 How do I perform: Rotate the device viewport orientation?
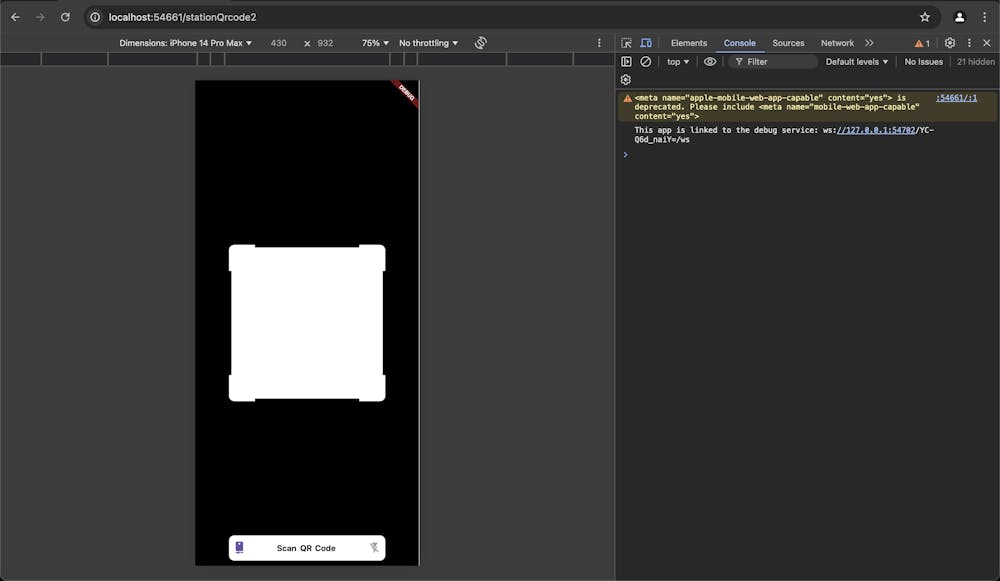[480, 43]
